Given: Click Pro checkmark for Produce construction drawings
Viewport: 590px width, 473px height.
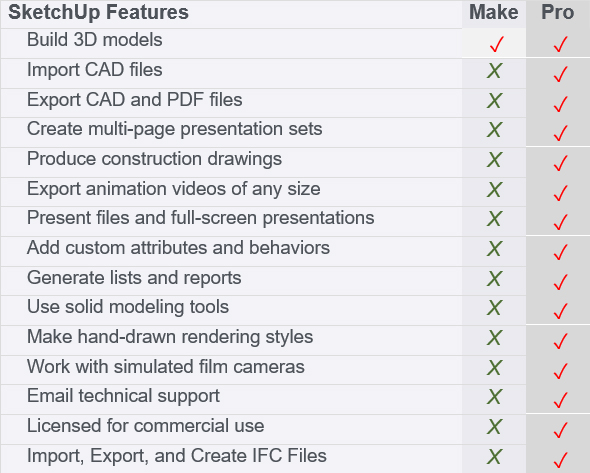Looking at the screenshot, I should tap(561, 163).
